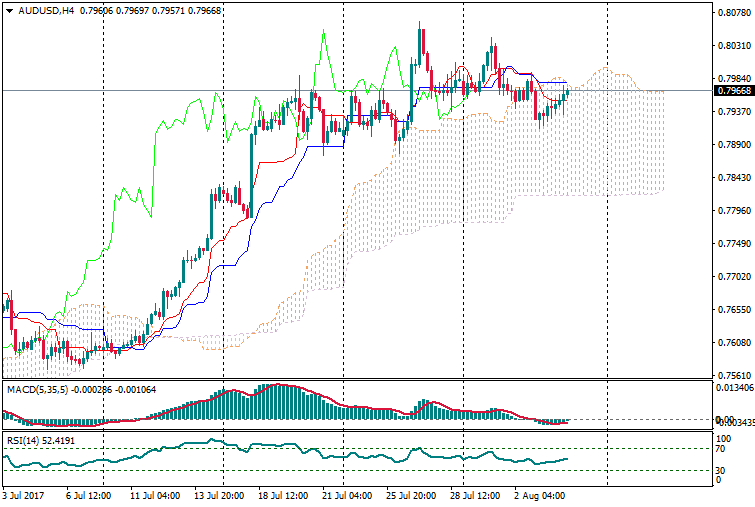Select the 6 Jul 12:00 time label
The image size is (755, 507).
click(x=87, y=495)
